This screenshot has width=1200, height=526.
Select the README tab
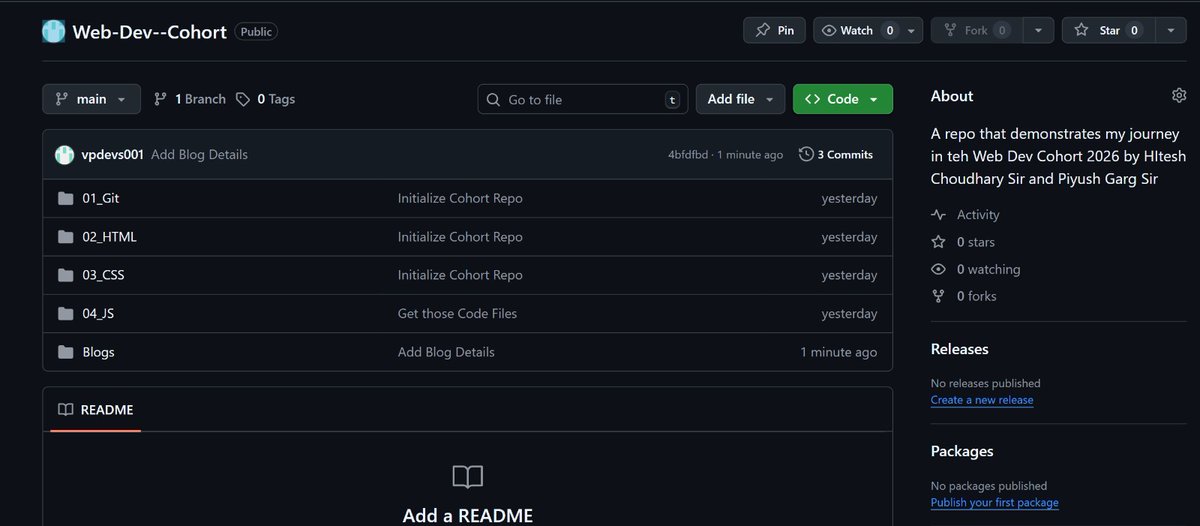(x=96, y=410)
